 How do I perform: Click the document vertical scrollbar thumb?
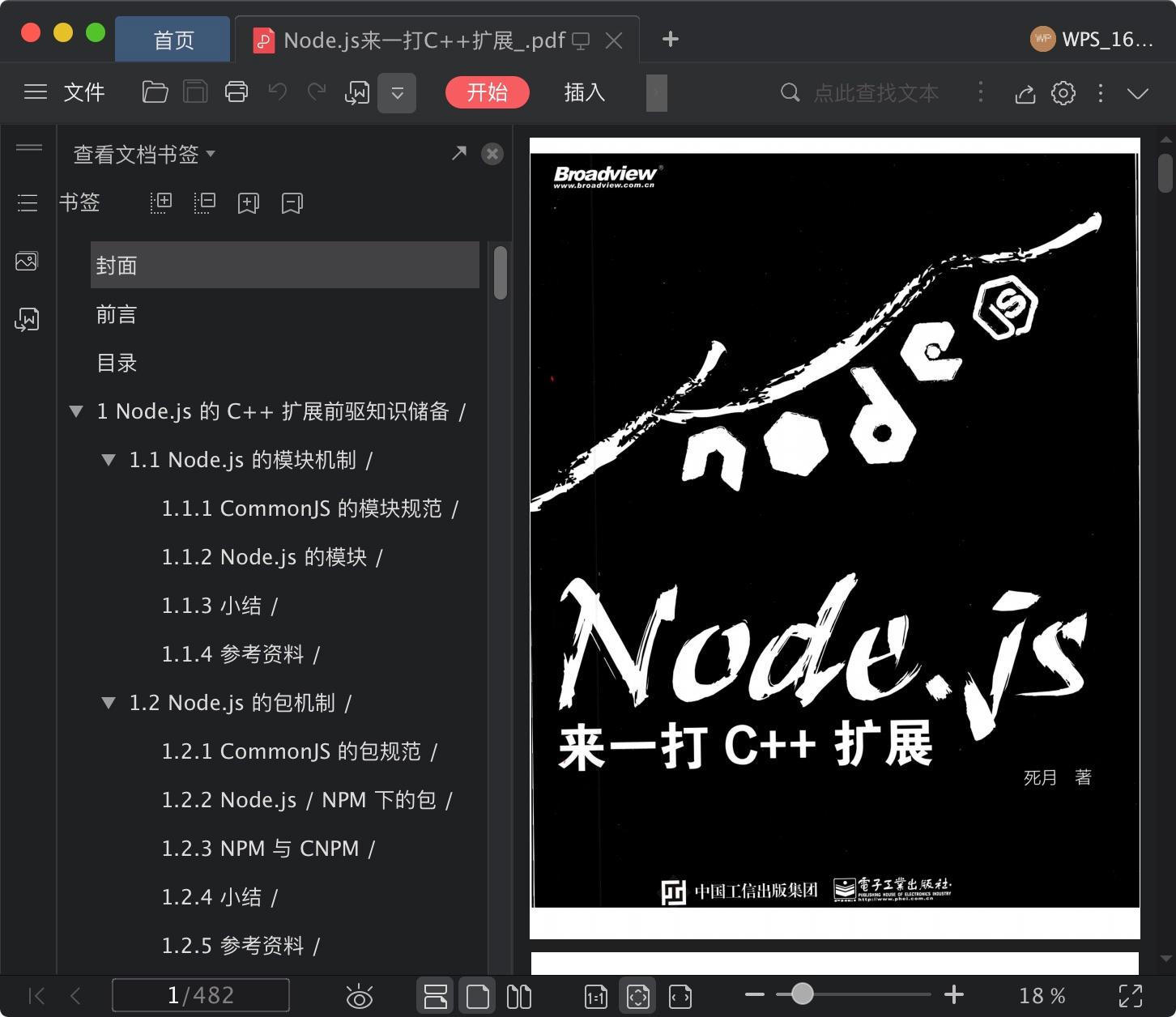coord(1165,173)
